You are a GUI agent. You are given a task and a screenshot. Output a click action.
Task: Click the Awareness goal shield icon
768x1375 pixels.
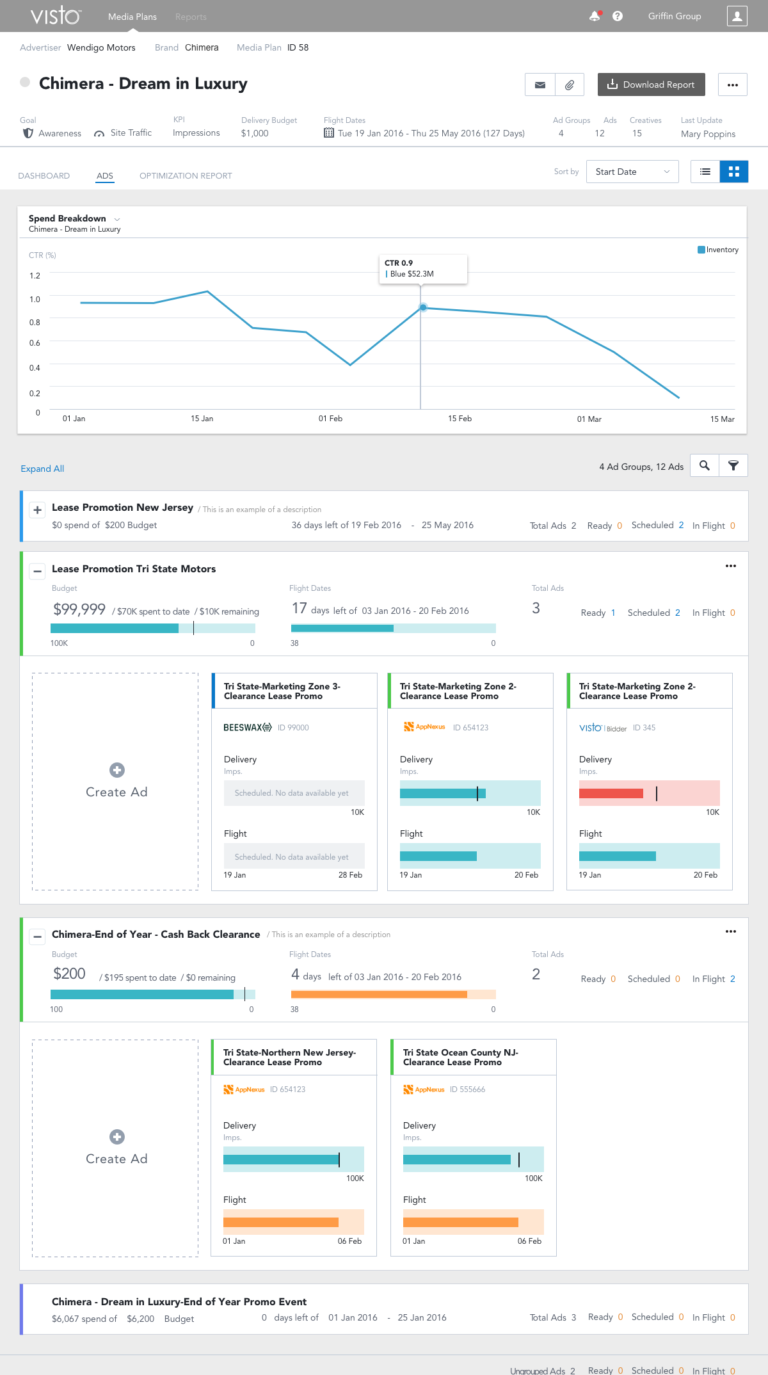27,133
